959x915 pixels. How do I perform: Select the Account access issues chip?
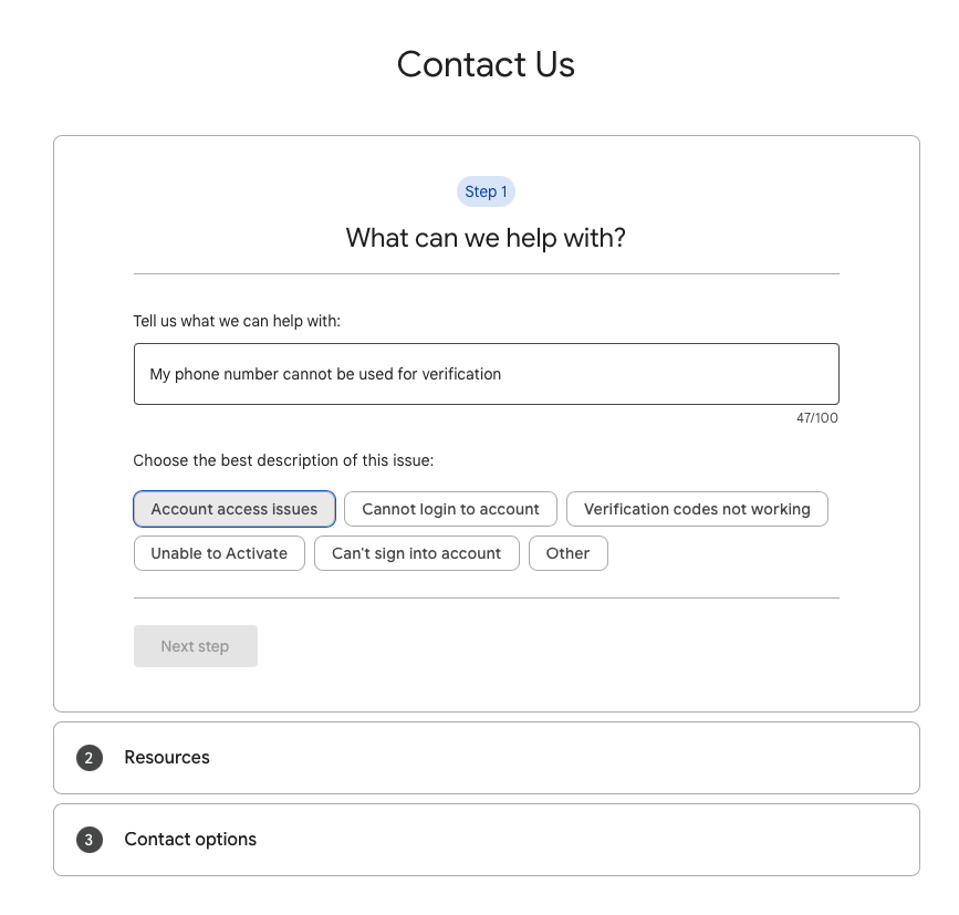(x=234, y=509)
